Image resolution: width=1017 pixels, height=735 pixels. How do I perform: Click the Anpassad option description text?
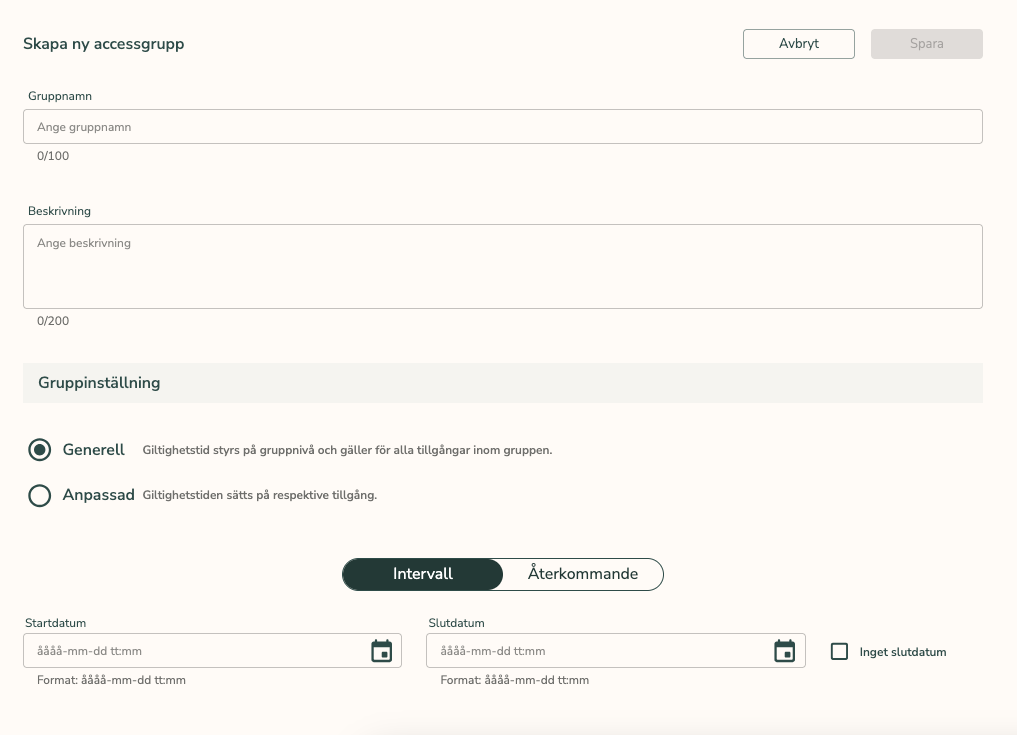260,495
